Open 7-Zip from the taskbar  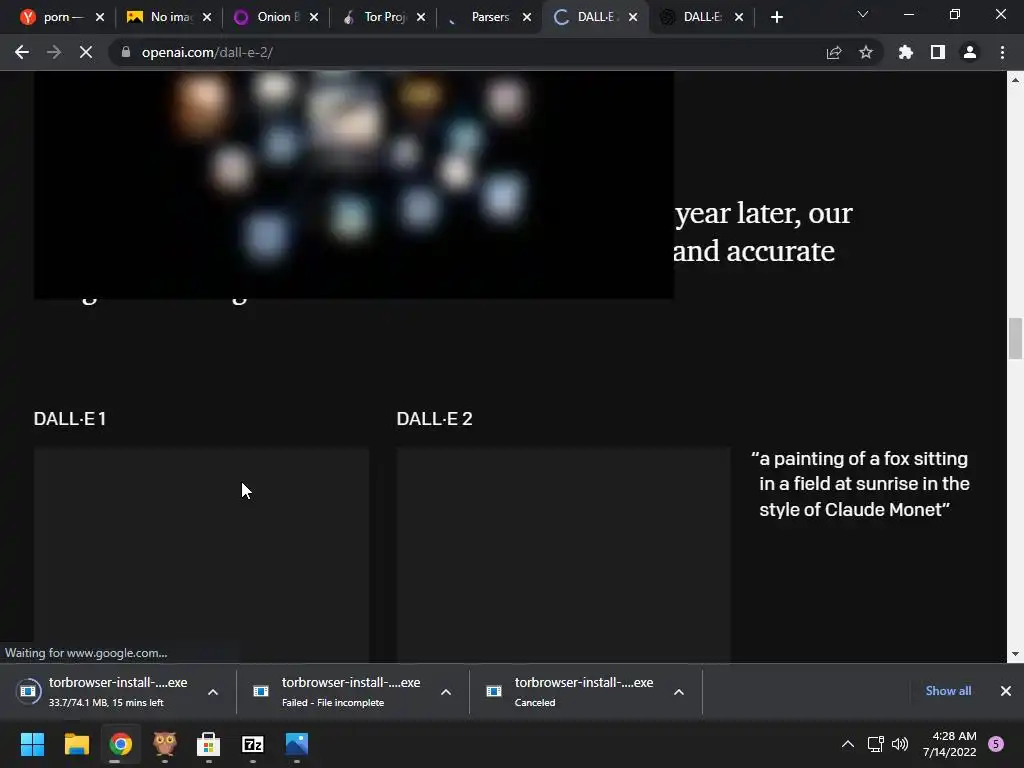pyautogui.click(x=253, y=744)
